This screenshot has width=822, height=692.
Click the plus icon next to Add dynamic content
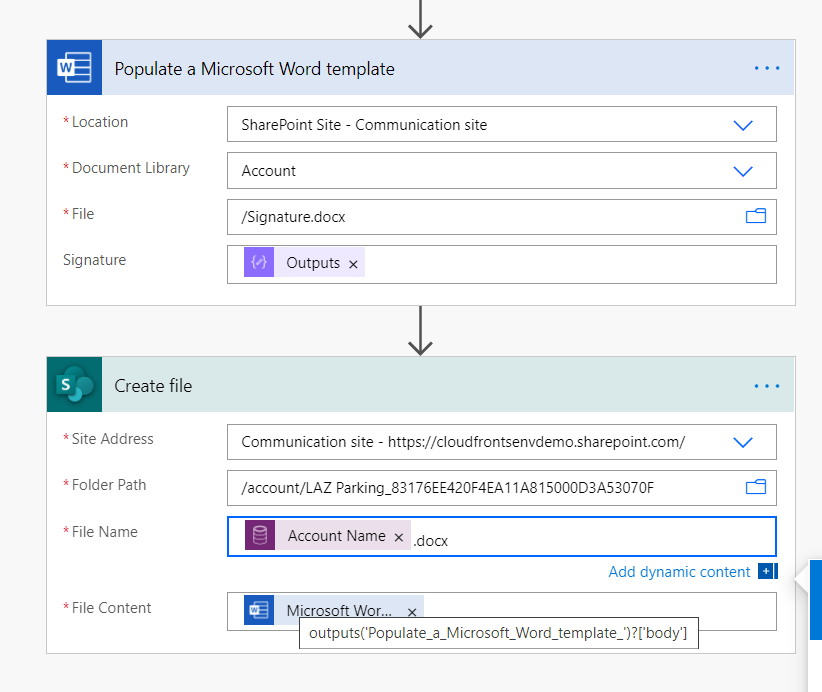coord(767,571)
